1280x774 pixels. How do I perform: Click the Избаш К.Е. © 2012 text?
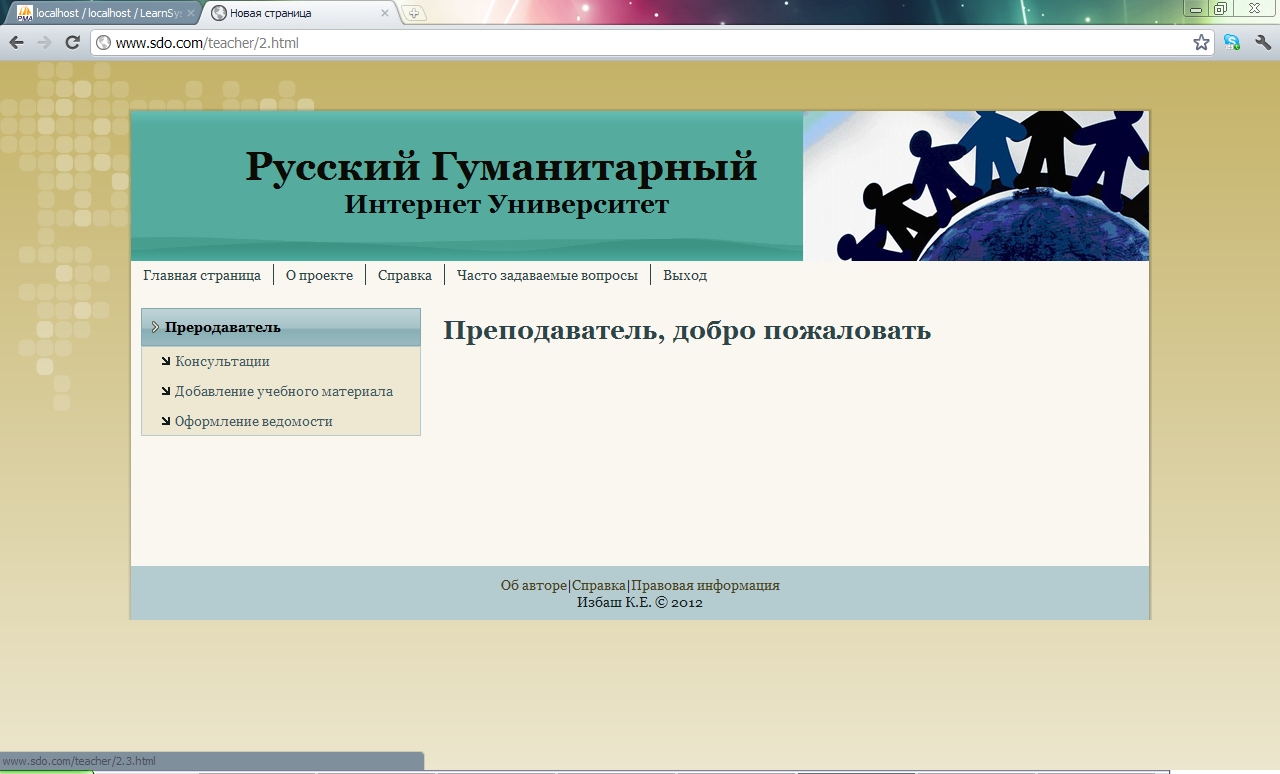[640, 602]
